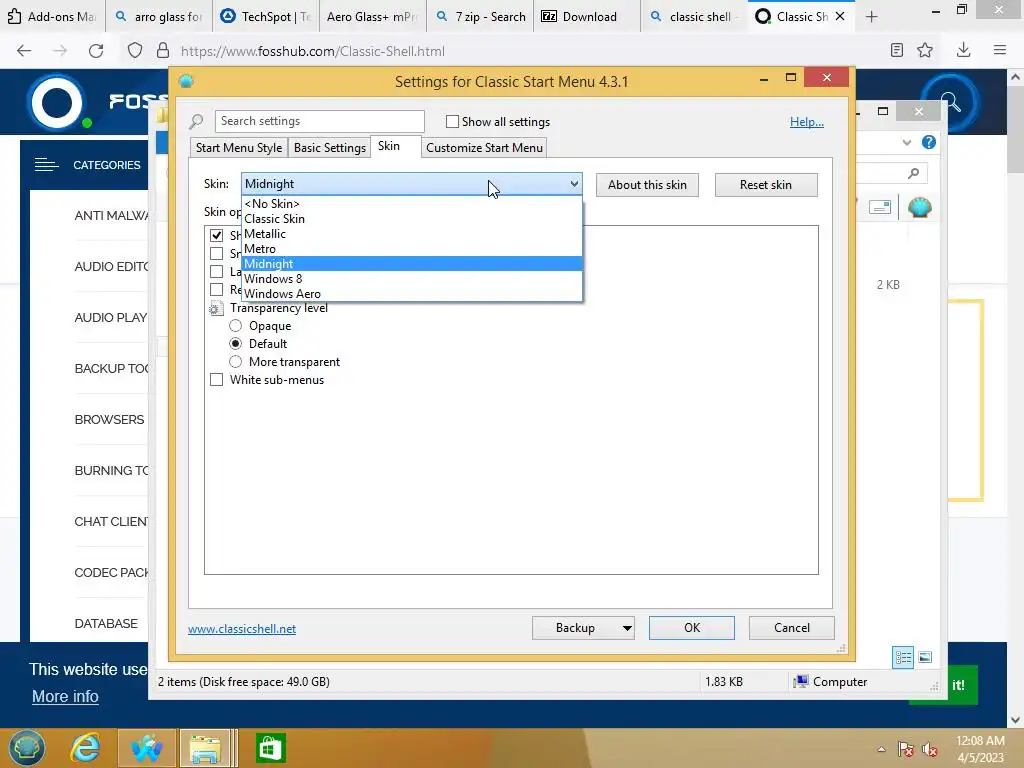Open the Backup button dropdown

627,628
